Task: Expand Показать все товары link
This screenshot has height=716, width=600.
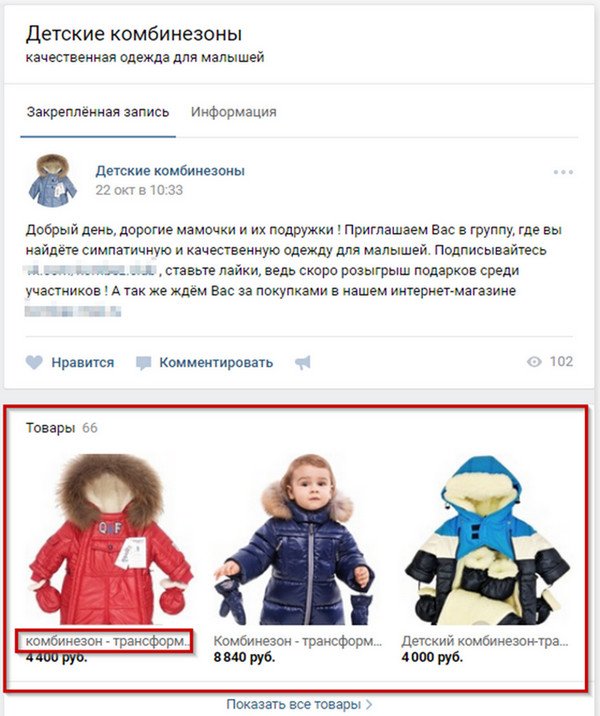Action: point(299,704)
